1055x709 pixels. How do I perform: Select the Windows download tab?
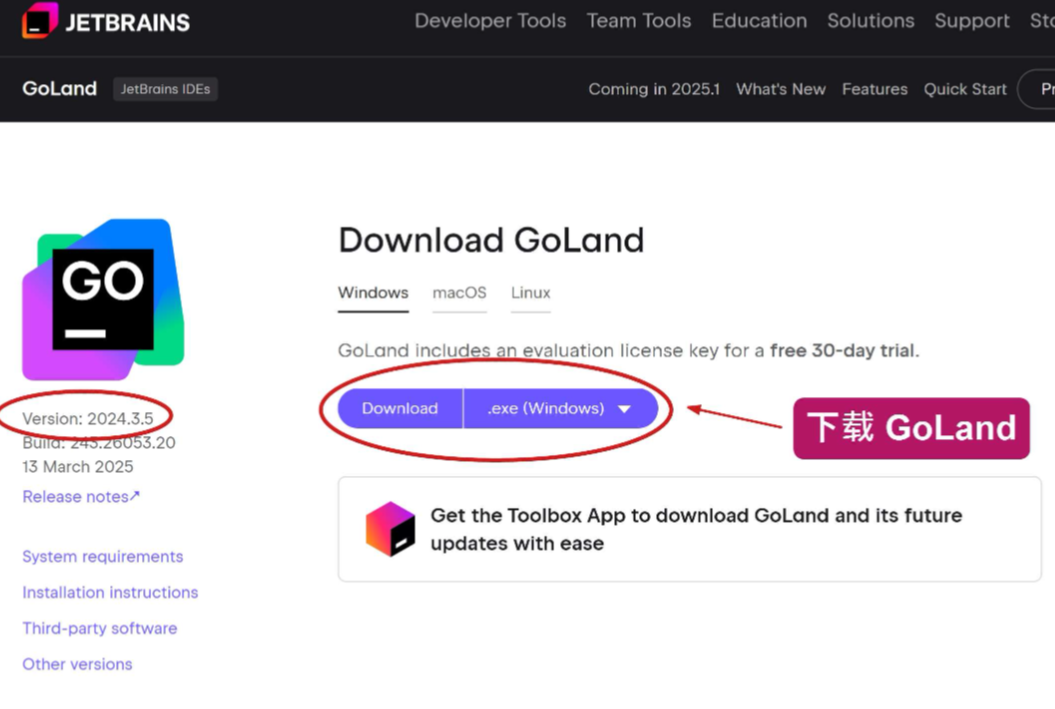pos(373,293)
